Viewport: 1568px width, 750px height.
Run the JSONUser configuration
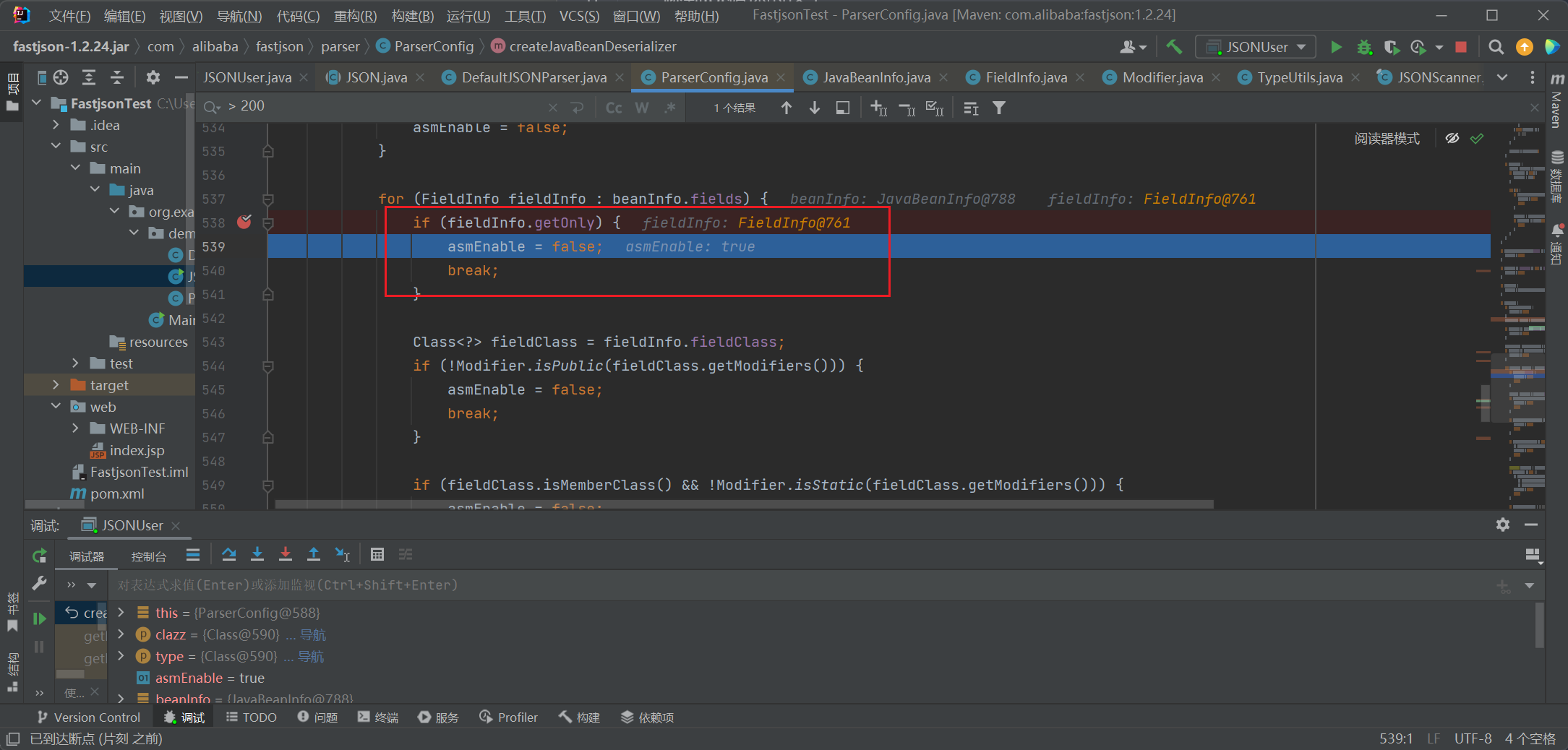pos(1336,47)
